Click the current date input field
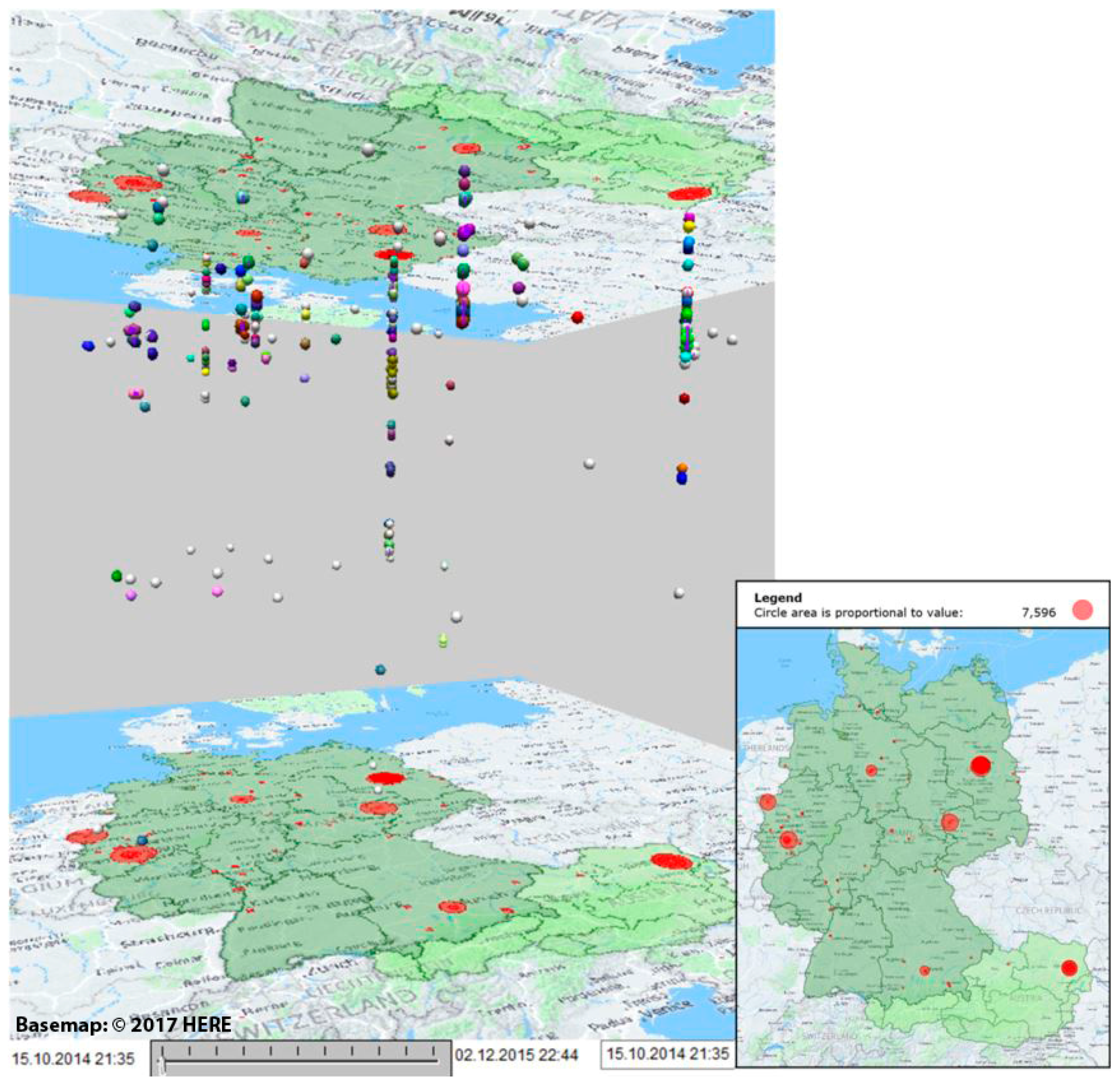Viewport: 1120px width, 1084px height. (x=667, y=1054)
